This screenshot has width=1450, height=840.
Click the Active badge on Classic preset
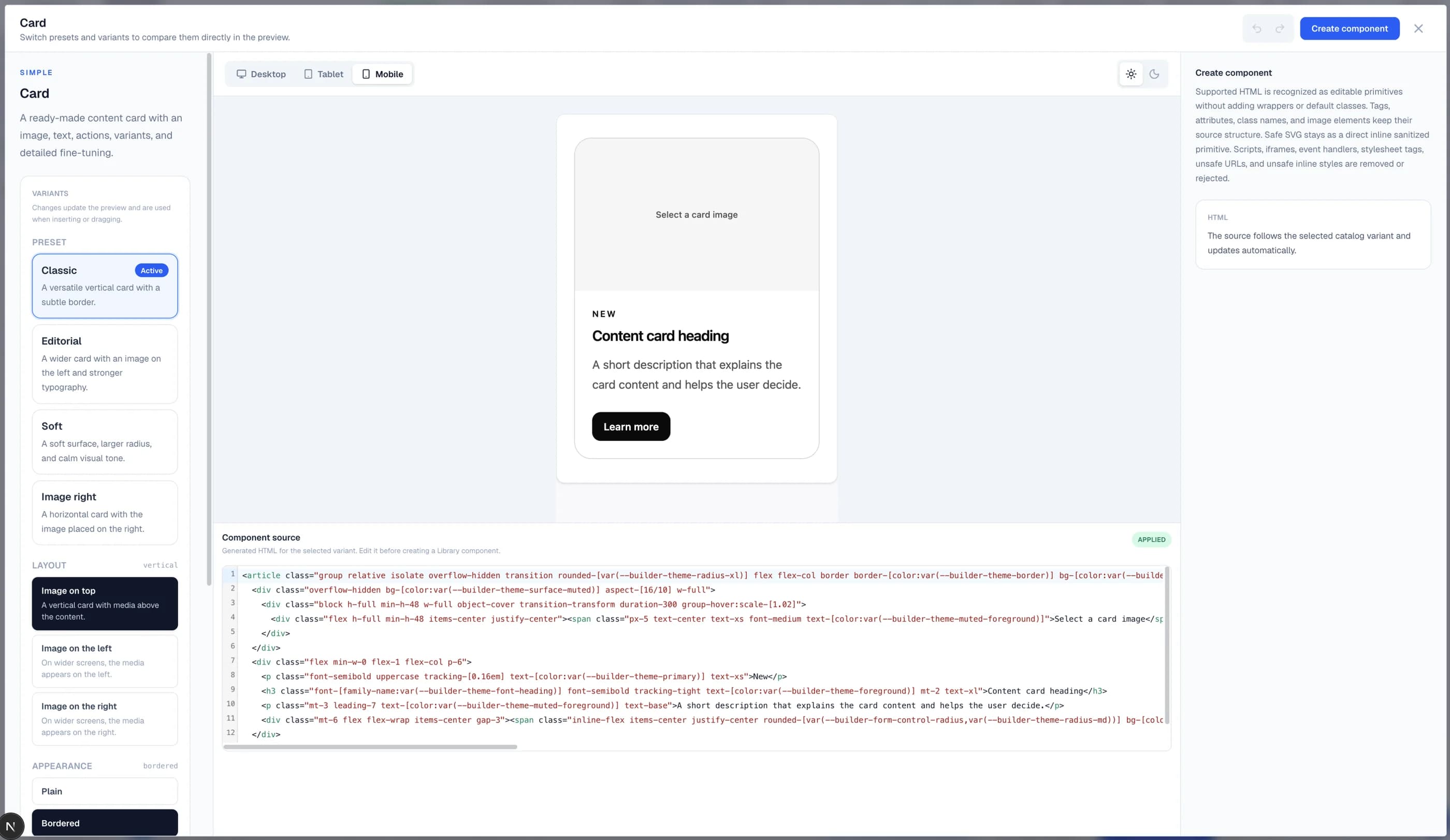151,270
